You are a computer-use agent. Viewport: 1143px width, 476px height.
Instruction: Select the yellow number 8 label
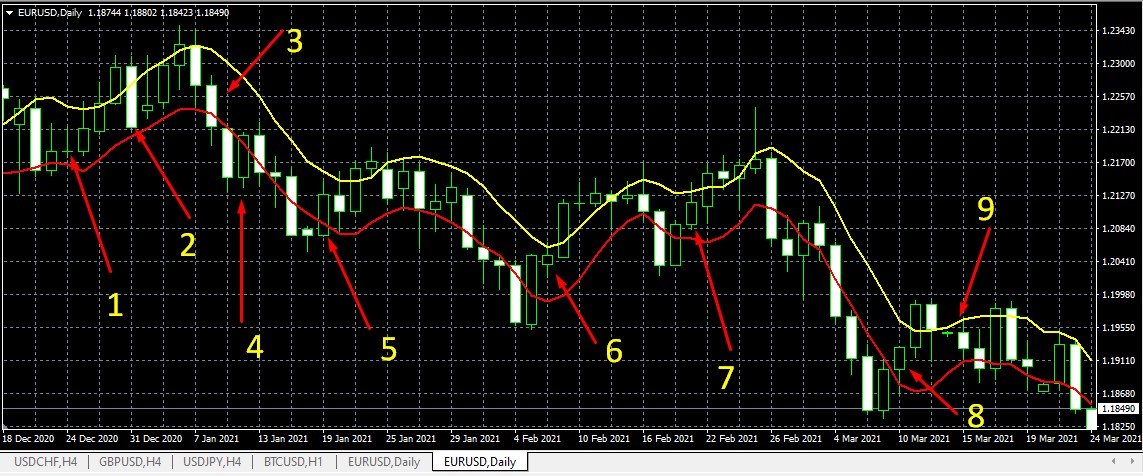[975, 415]
